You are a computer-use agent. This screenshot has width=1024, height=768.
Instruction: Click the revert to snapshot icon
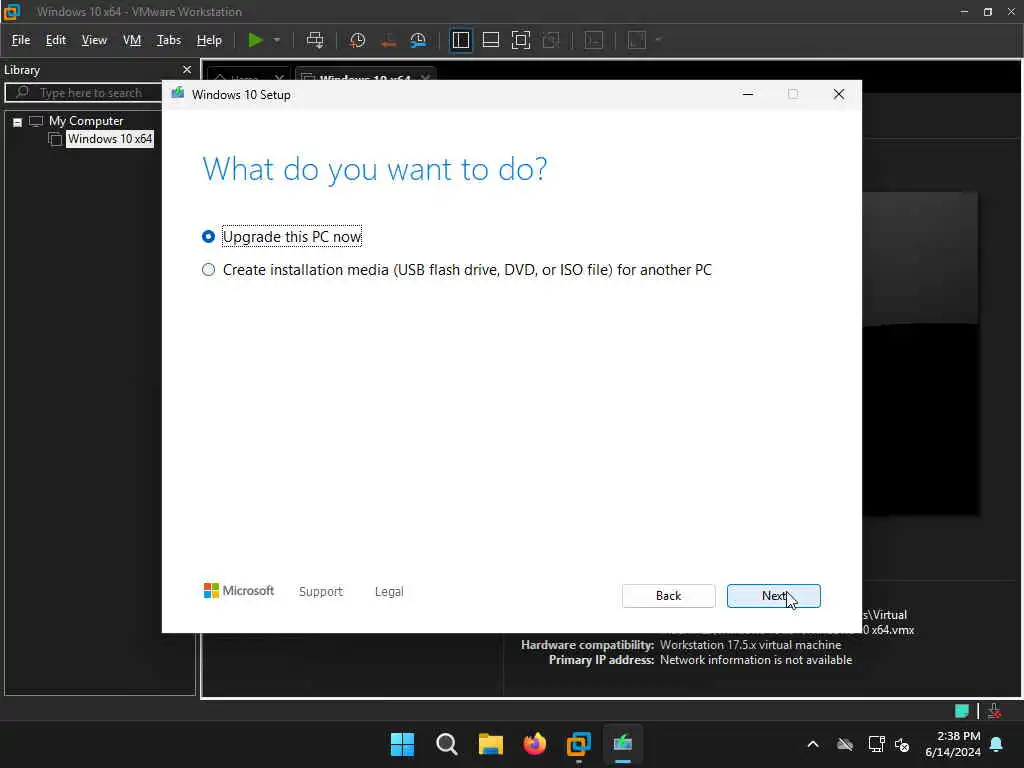click(388, 40)
